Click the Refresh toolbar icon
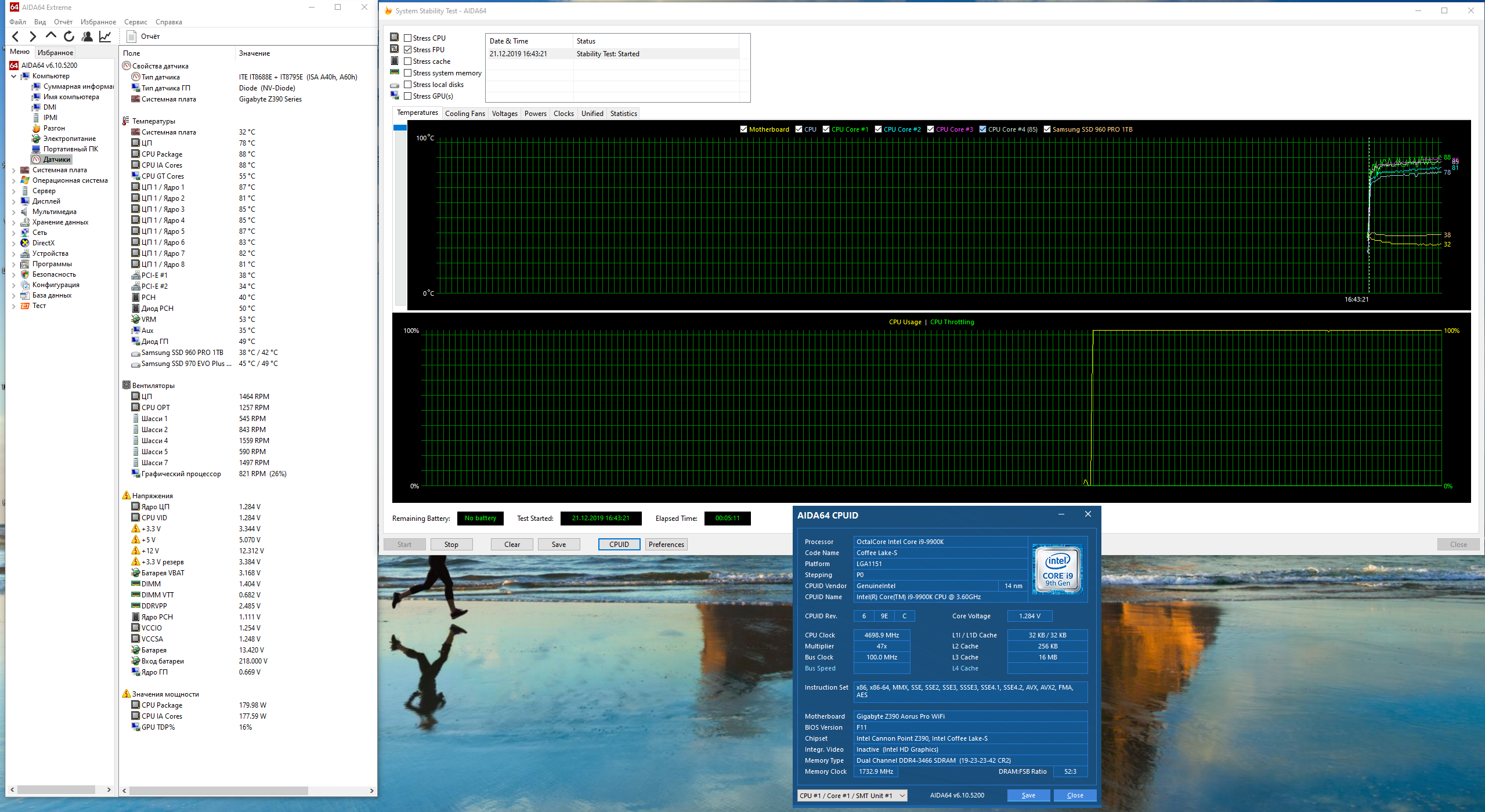 69,37
